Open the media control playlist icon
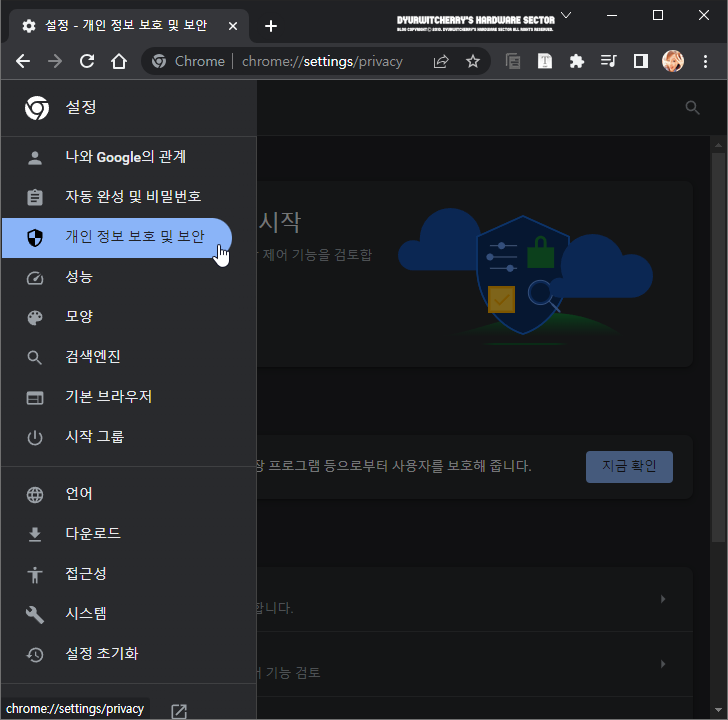 click(608, 61)
